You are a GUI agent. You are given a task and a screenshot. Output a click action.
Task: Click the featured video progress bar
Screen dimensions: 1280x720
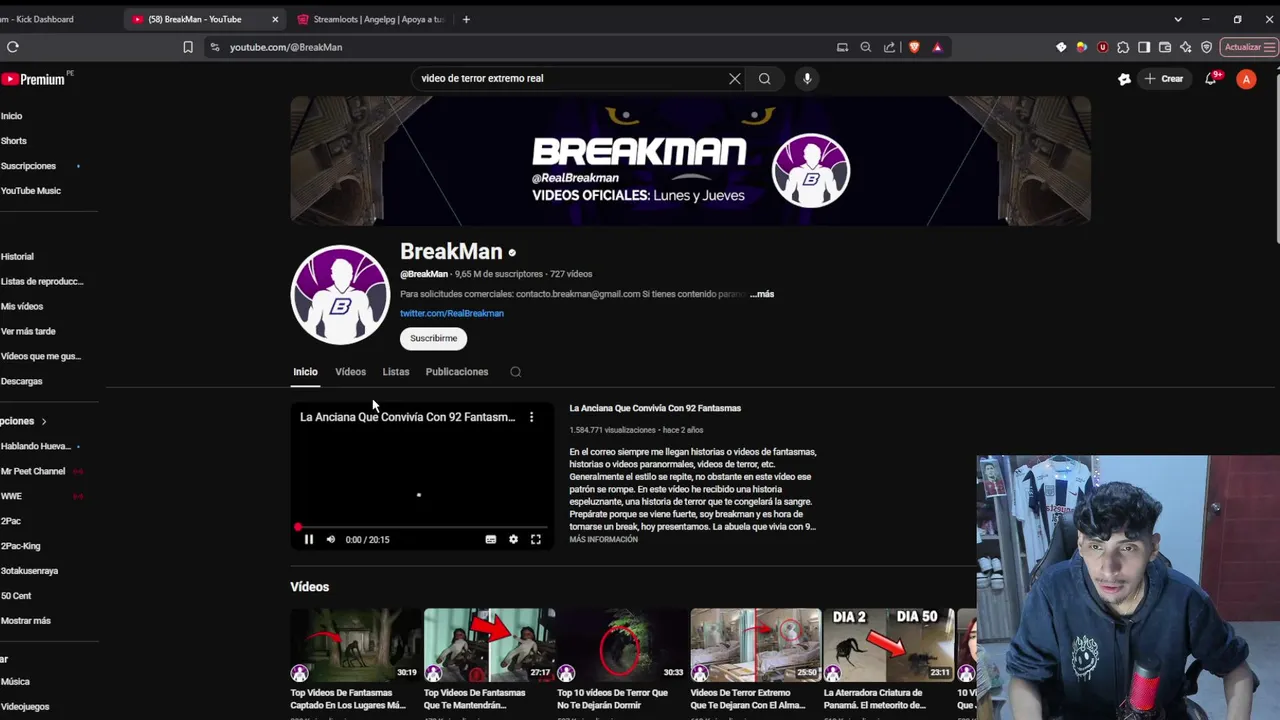pyautogui.click(x=422, y=527)
